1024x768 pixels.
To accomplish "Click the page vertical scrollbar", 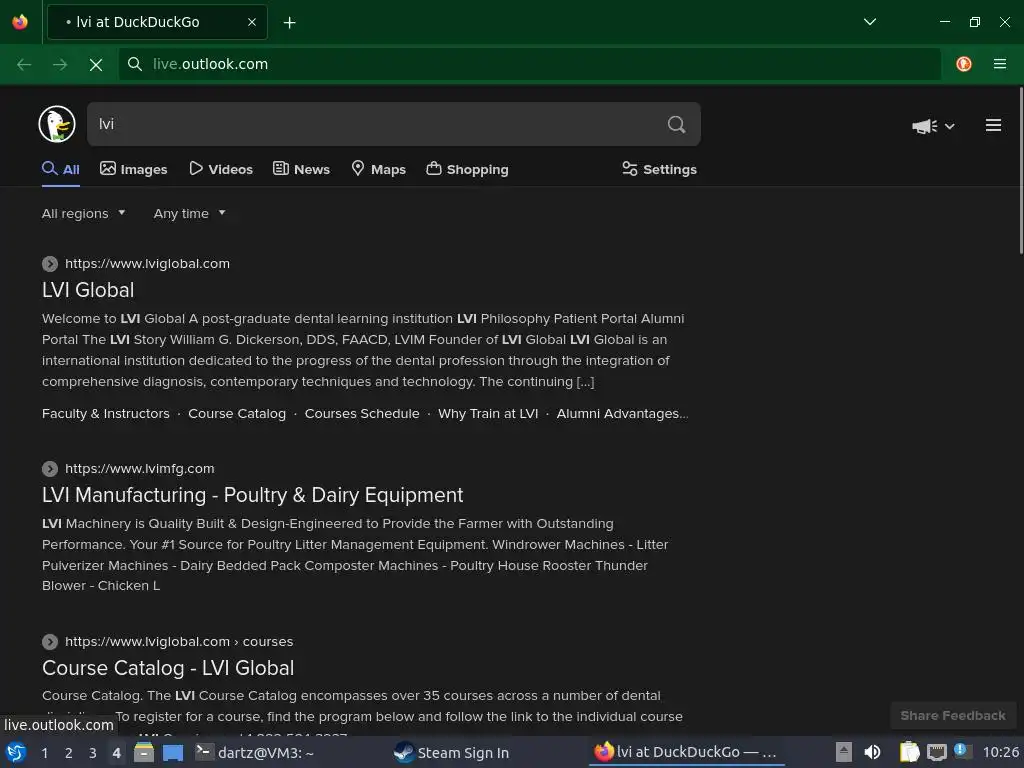I will point(1021,171).
